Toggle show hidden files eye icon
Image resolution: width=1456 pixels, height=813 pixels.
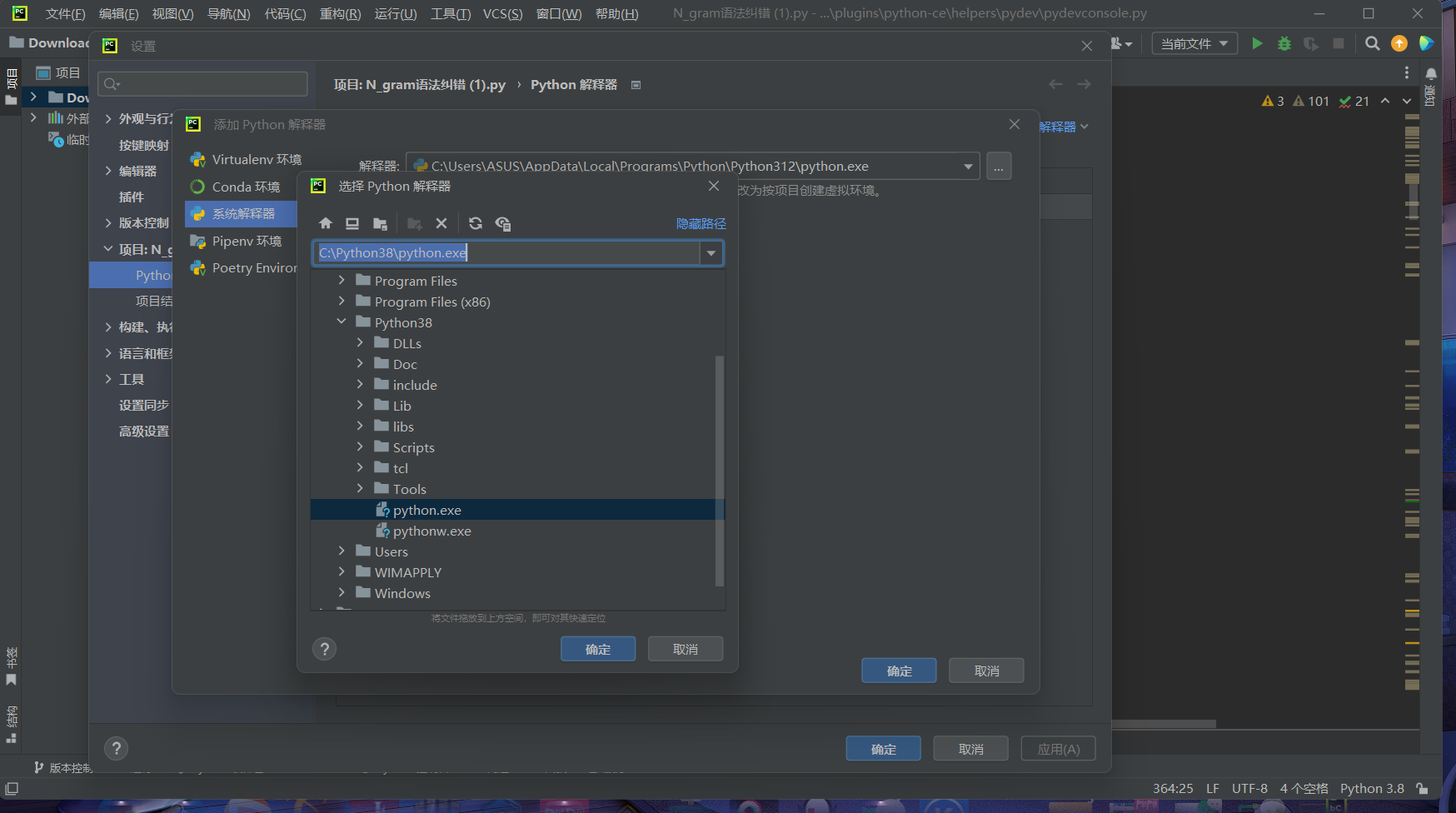click(503, 223)
